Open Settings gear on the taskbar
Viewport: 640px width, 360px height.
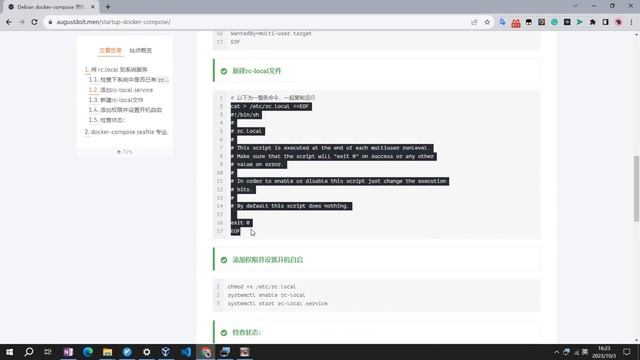pos(146,352)
